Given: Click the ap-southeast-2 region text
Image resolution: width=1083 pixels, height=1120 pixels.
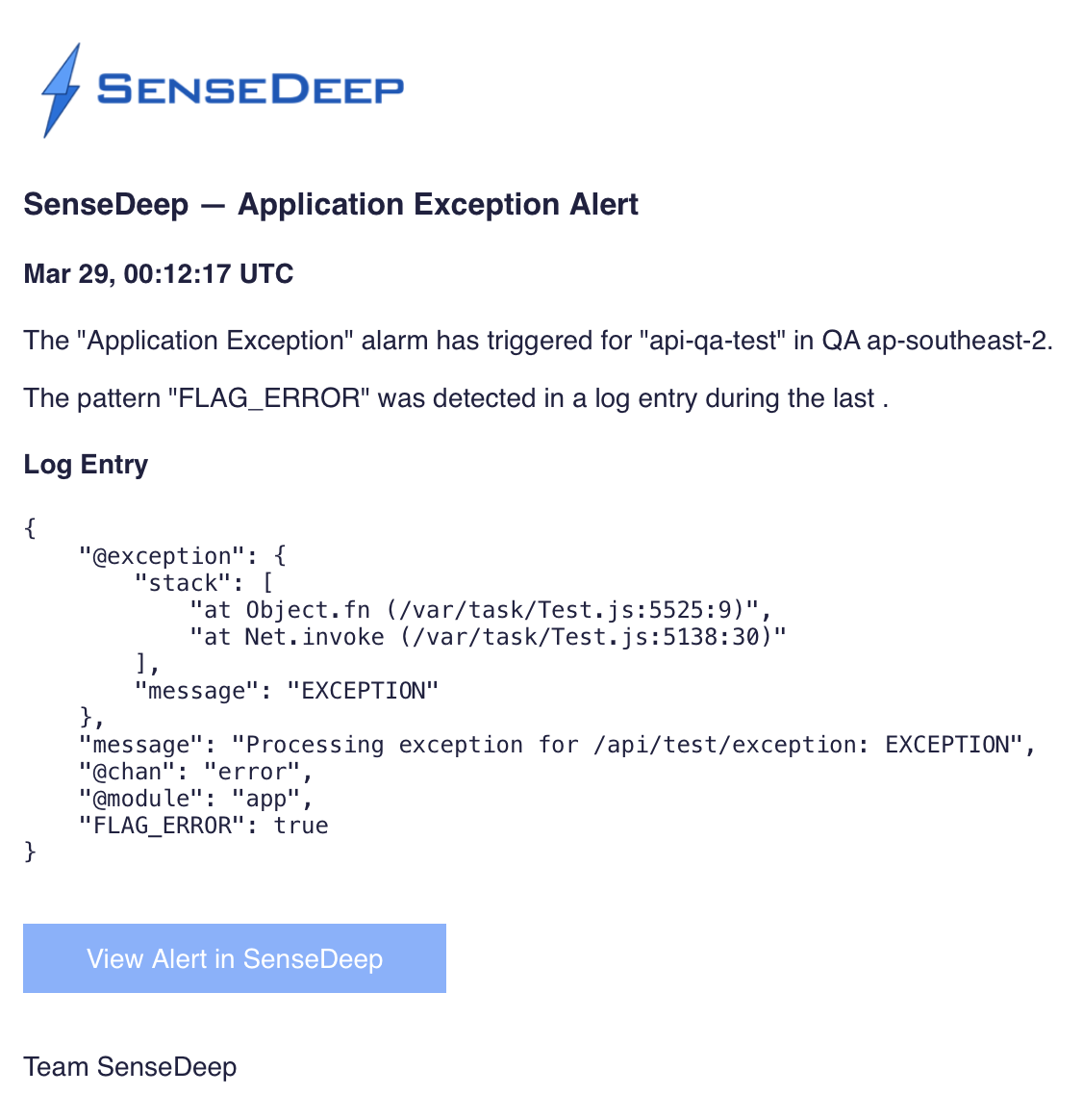Looking at the screenshot, I should (960, 340).
